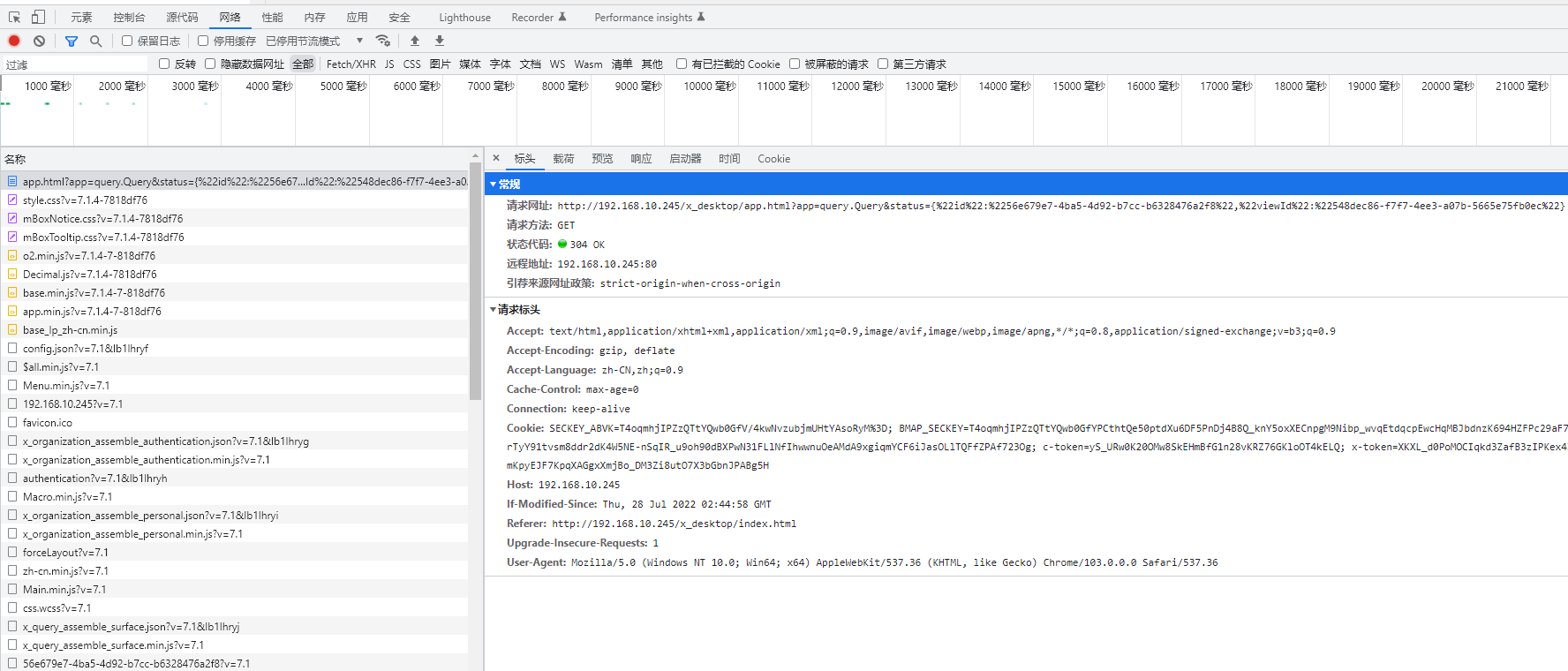Open network conditions wifi icon
The width and height of the screenshot is (1568, 671).
tap(382, 41)
